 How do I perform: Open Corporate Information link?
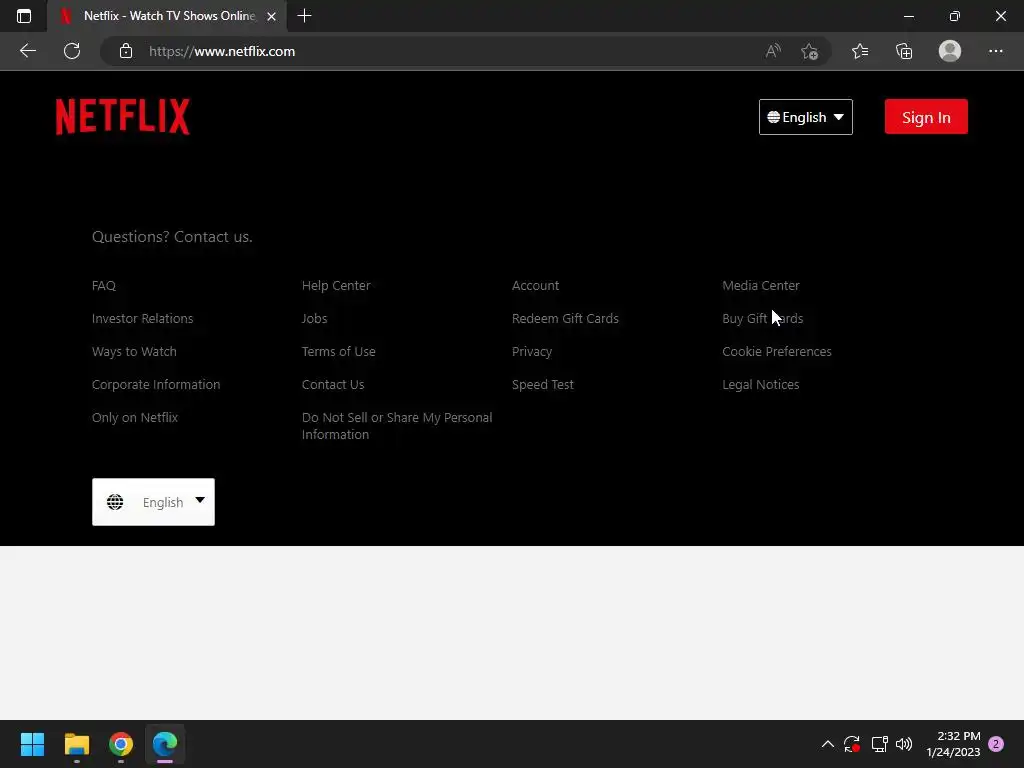(156, 384)
